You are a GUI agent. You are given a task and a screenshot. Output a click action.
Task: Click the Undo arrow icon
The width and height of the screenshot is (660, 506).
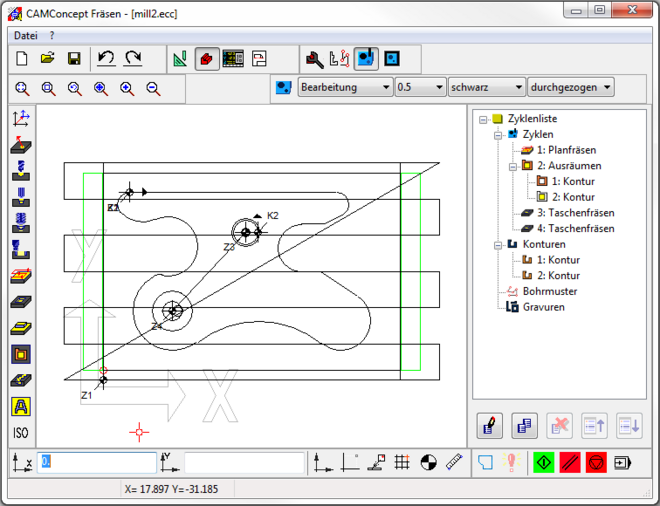point(106,59)
